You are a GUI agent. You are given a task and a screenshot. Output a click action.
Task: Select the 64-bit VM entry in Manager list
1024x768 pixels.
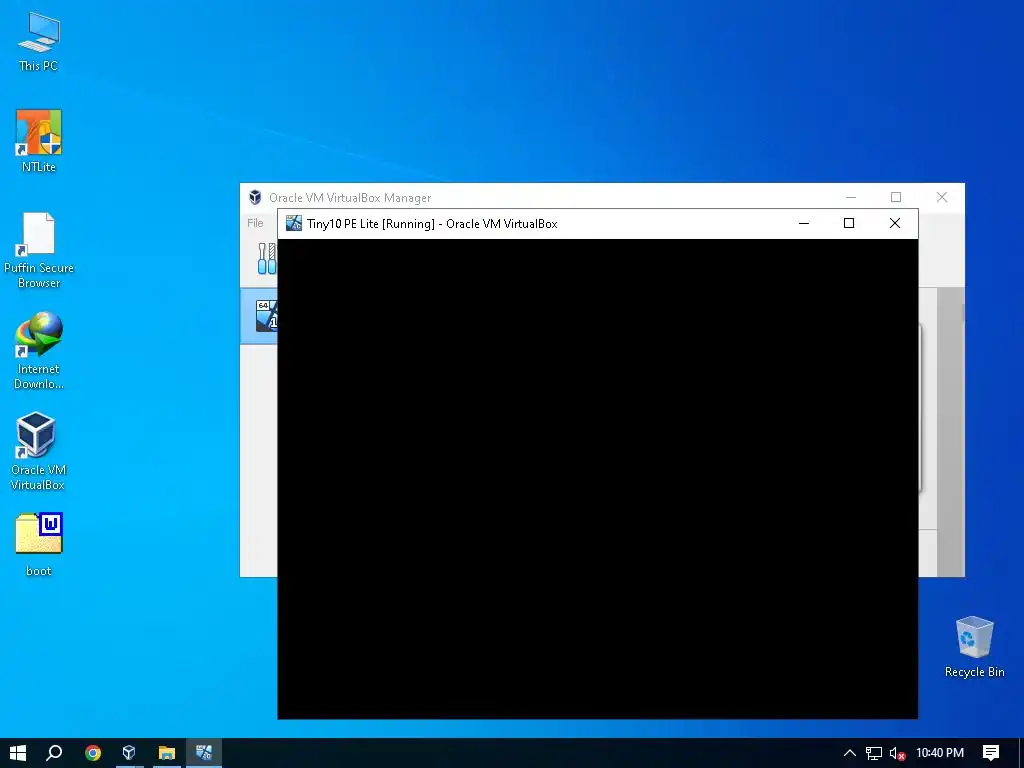[259, 316]
